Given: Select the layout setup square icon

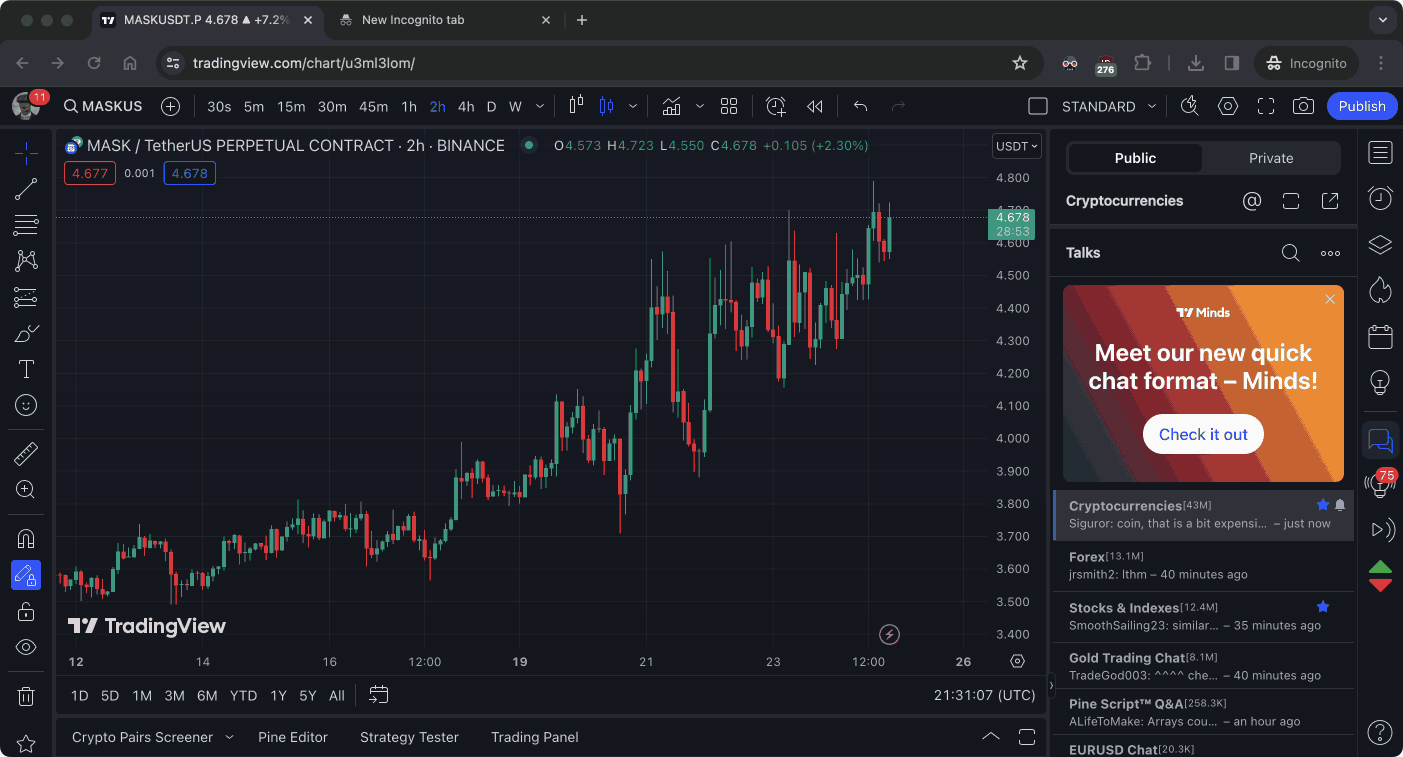Looking at the screenshot, I should (x=1038, y=106).
